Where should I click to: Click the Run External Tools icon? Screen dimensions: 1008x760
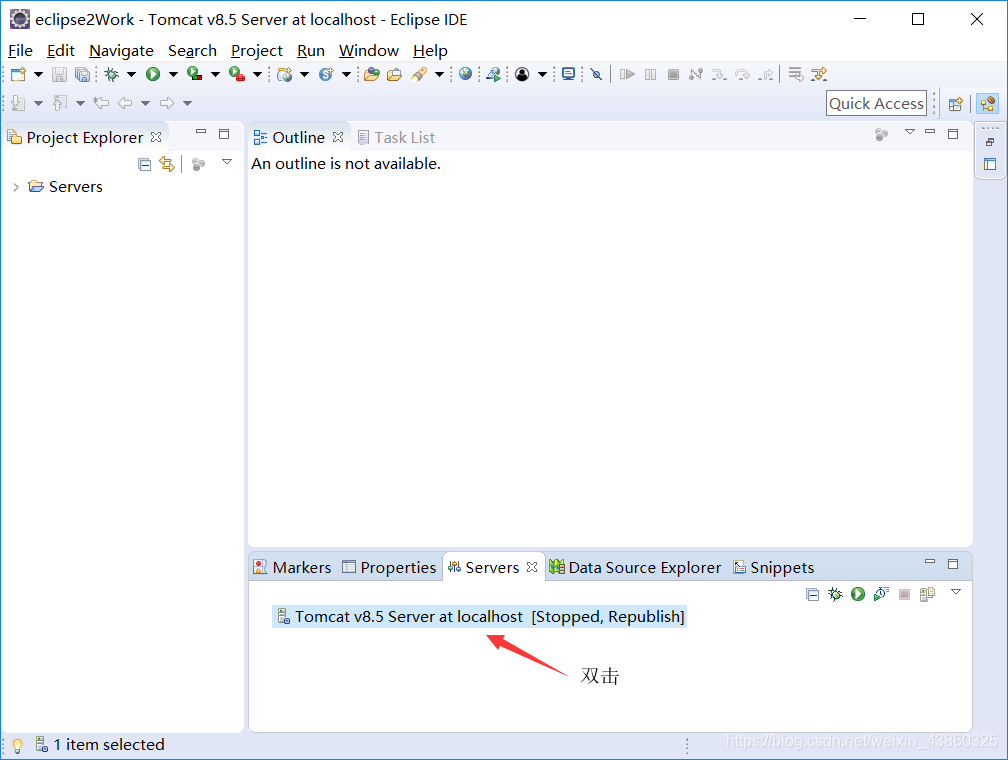(x=237, y=75)
